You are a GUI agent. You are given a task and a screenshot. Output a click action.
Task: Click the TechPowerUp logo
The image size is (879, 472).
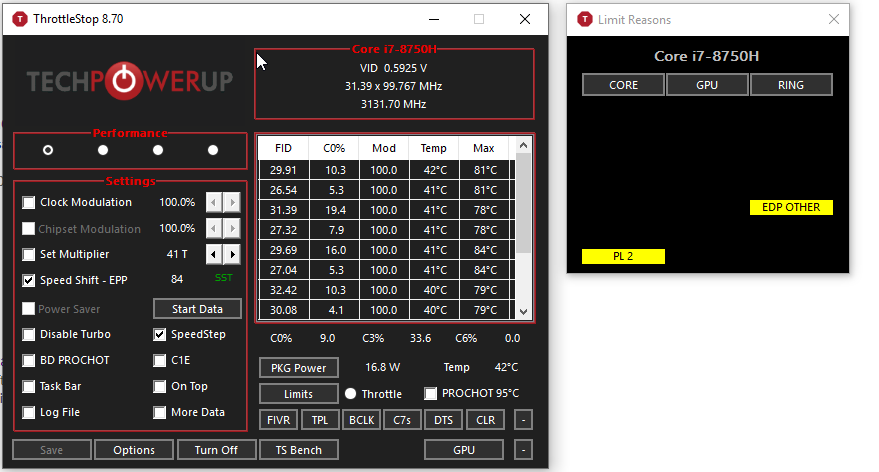[x=129, y=81]
